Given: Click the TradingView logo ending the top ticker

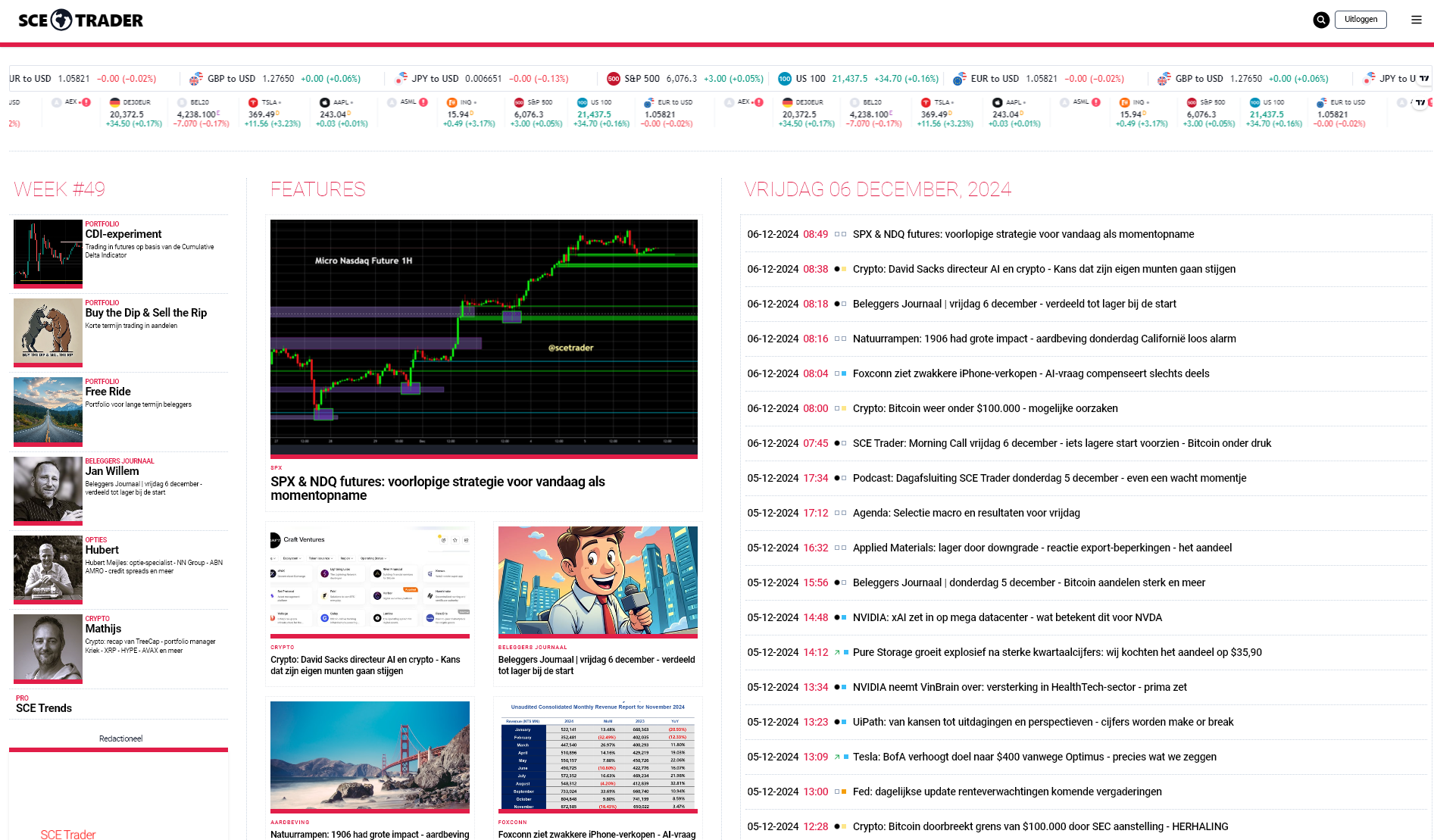Looking at the screenshot, I should pyautogui.click(x=1423, y=78).
